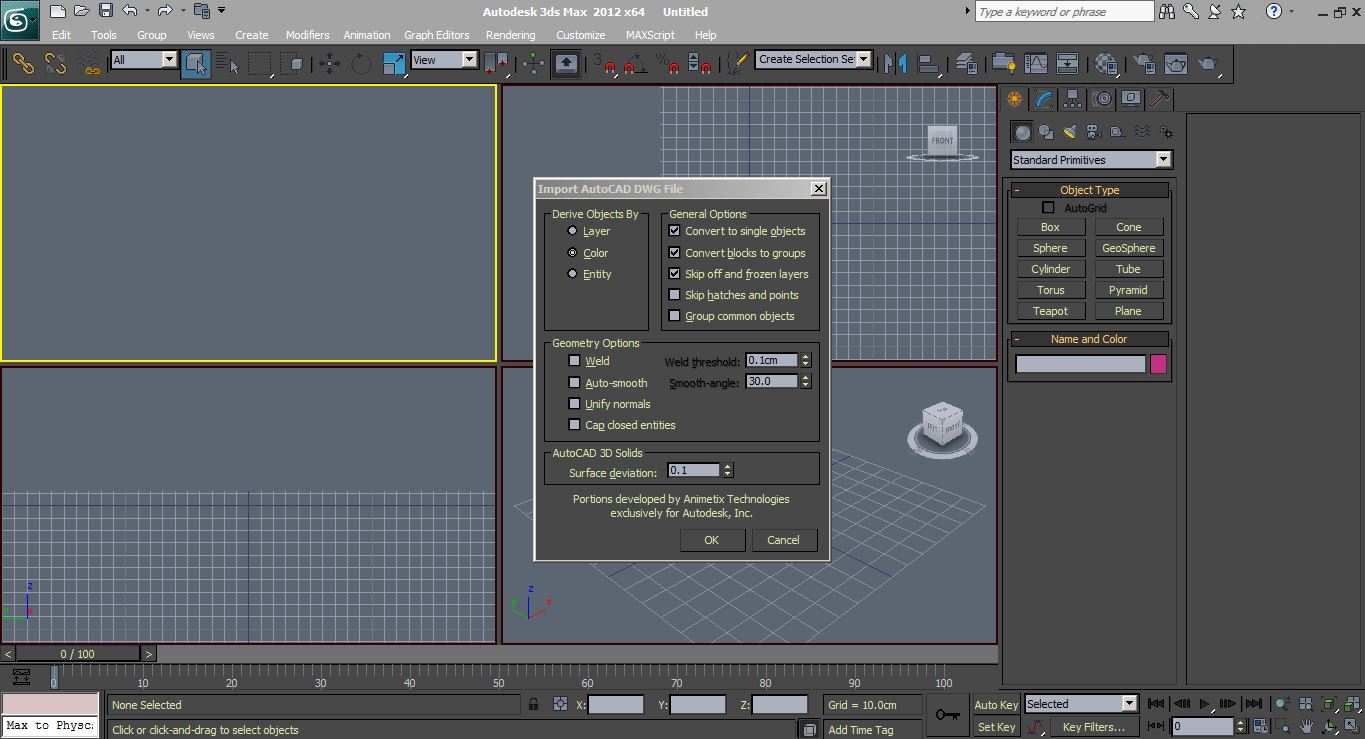Open the Modifiers menu
1365x739 pixels.
click(307, 35)
